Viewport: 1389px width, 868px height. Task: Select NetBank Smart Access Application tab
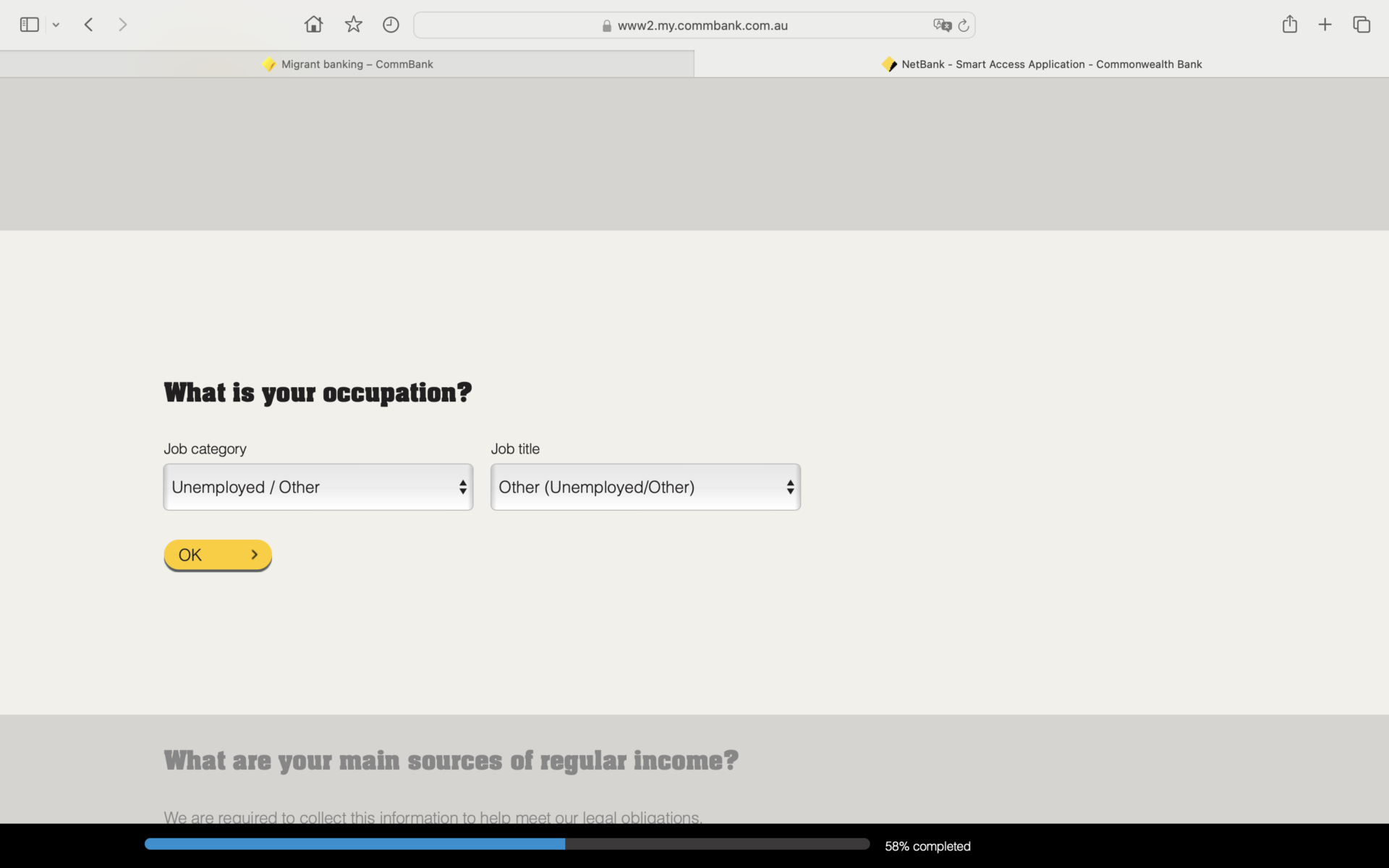click(x=1042, y=64)
